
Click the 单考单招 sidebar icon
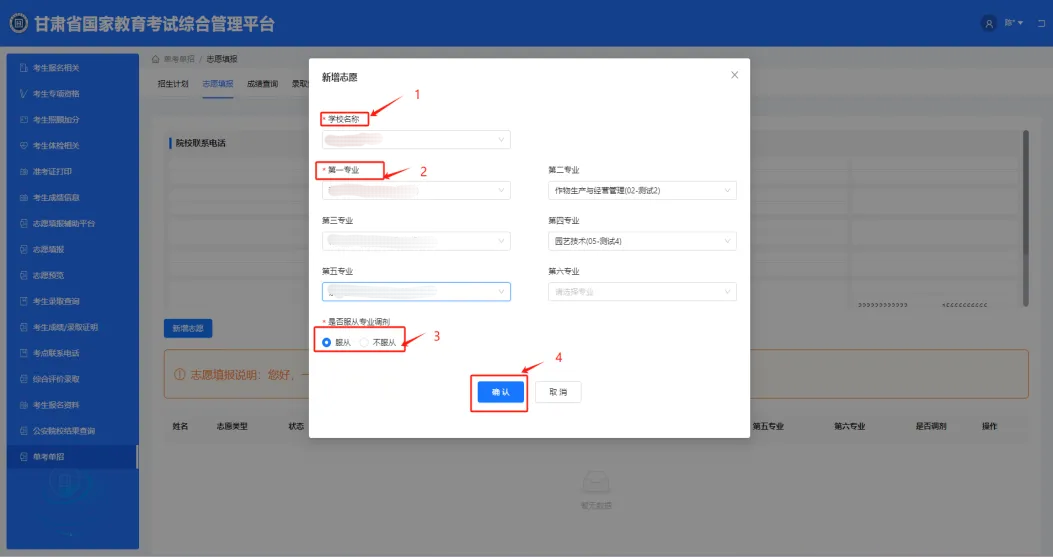23,457
